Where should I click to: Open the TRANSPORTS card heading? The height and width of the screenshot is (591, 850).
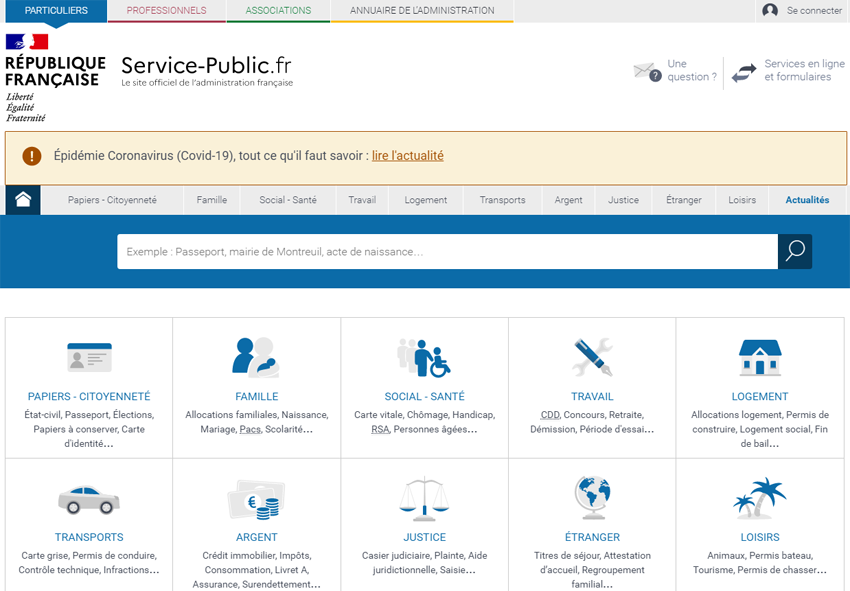tap(89, 537)
